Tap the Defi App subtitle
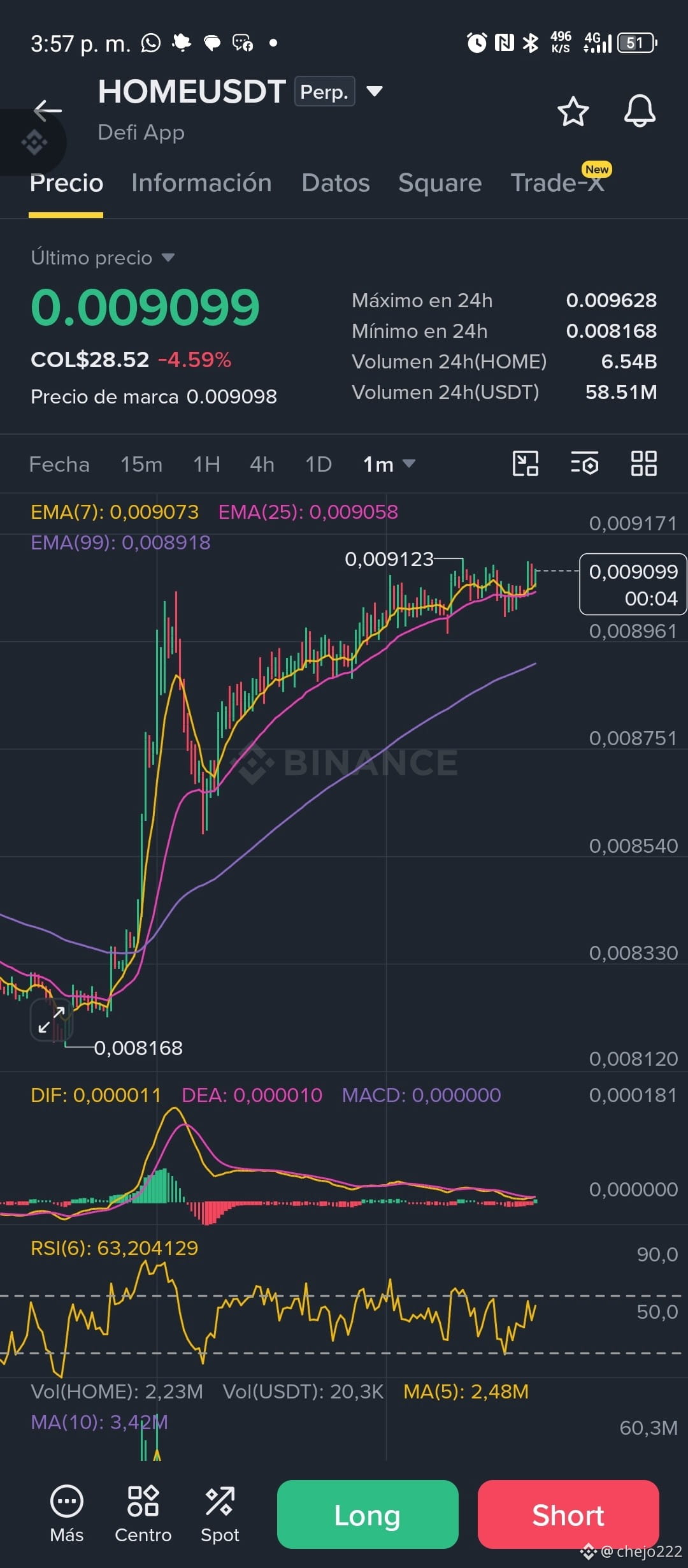688x1568 pixels. (x=141, y=133)
